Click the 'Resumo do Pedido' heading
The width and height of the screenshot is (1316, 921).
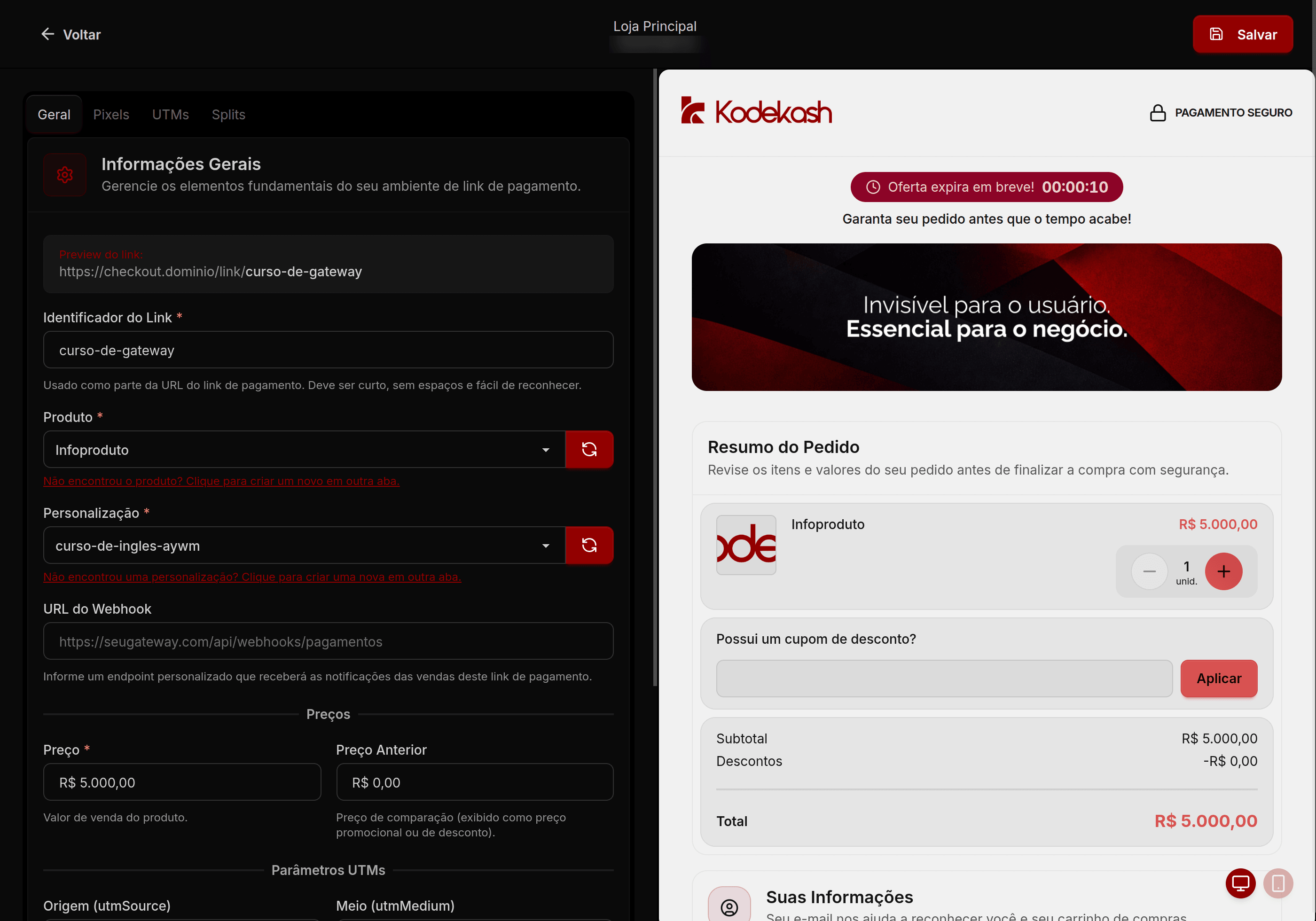click(x=783, y=446)
